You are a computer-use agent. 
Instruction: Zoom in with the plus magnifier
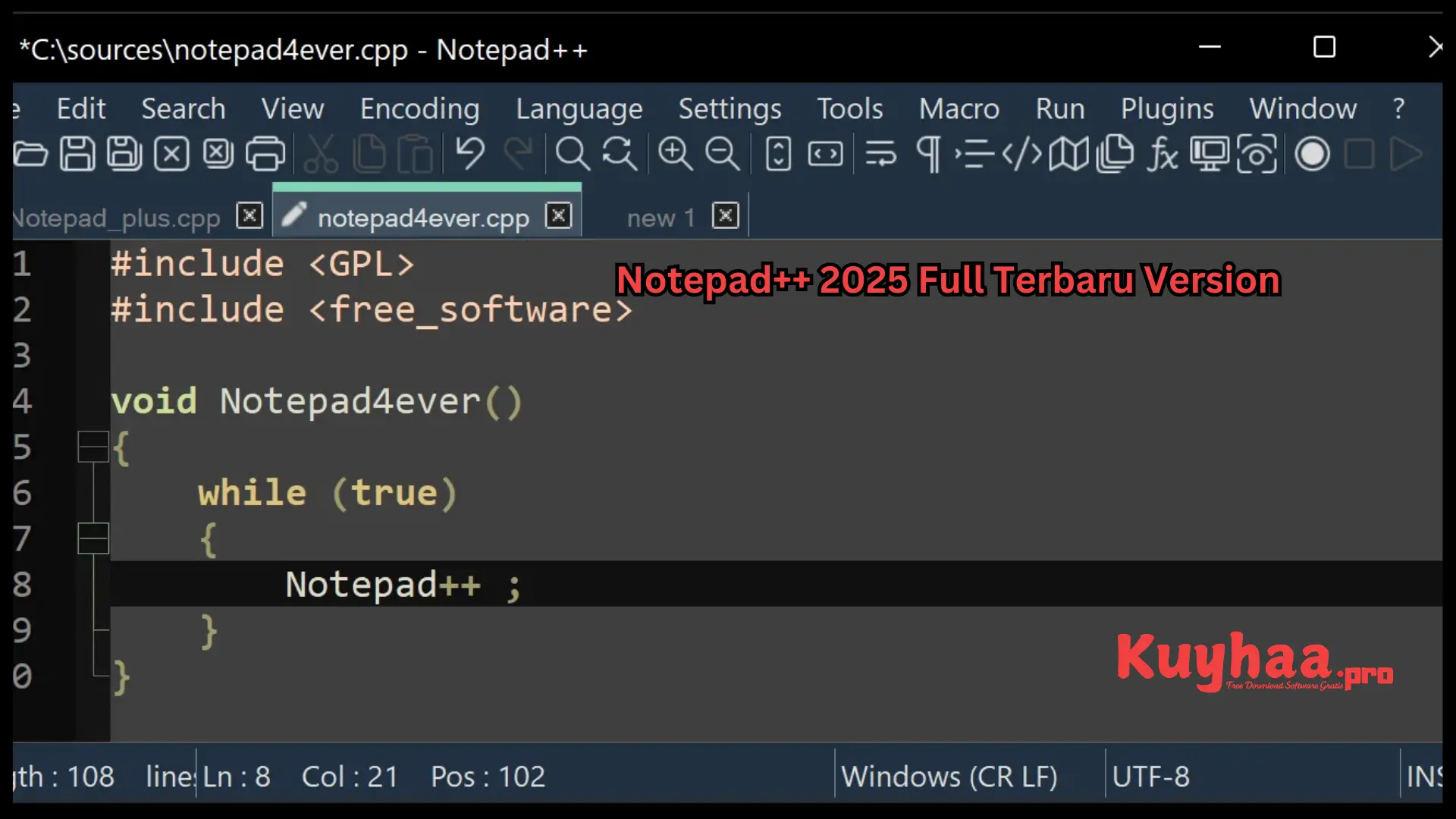[675, 154]
